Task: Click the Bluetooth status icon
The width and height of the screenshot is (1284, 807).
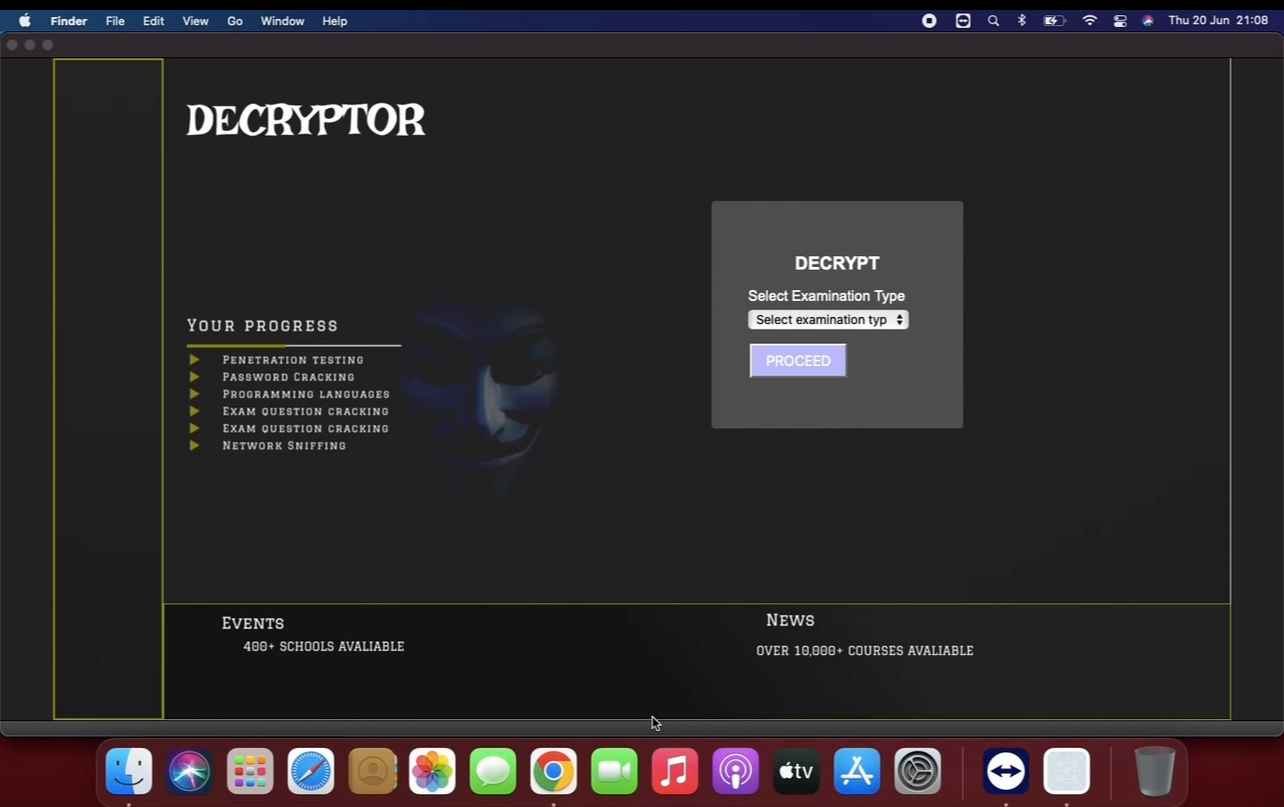Action: [x=1022, y=21]
